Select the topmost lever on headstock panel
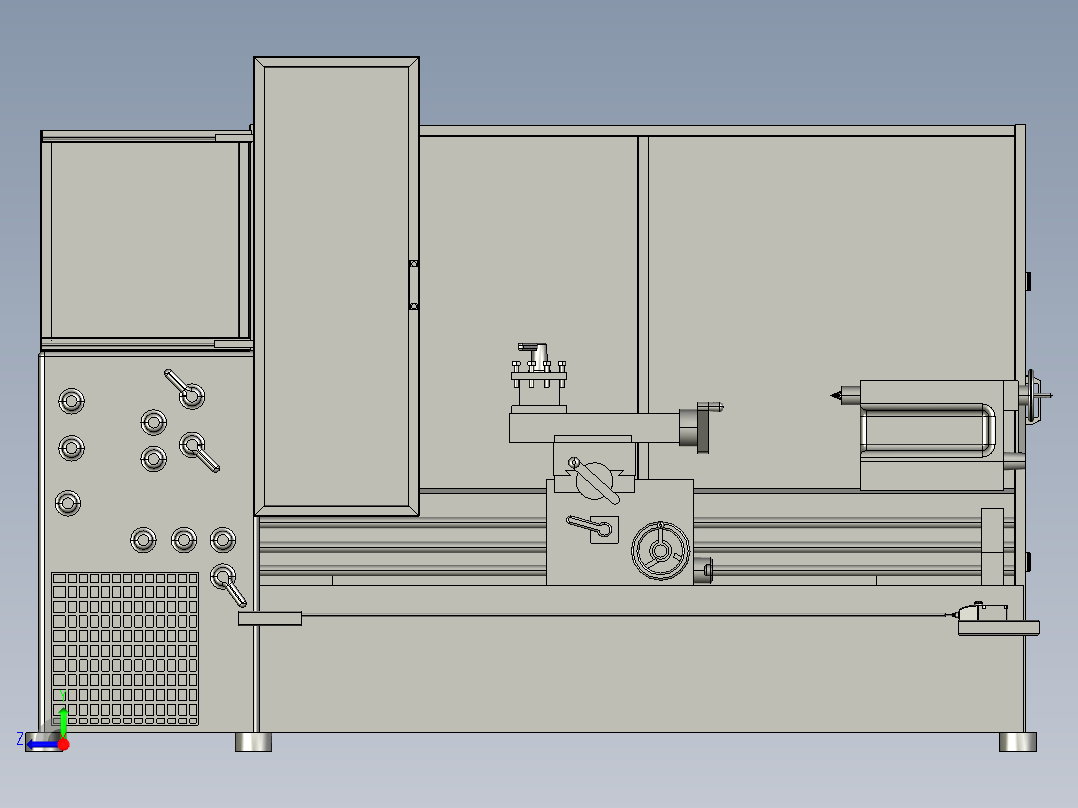 click(184, 389)
